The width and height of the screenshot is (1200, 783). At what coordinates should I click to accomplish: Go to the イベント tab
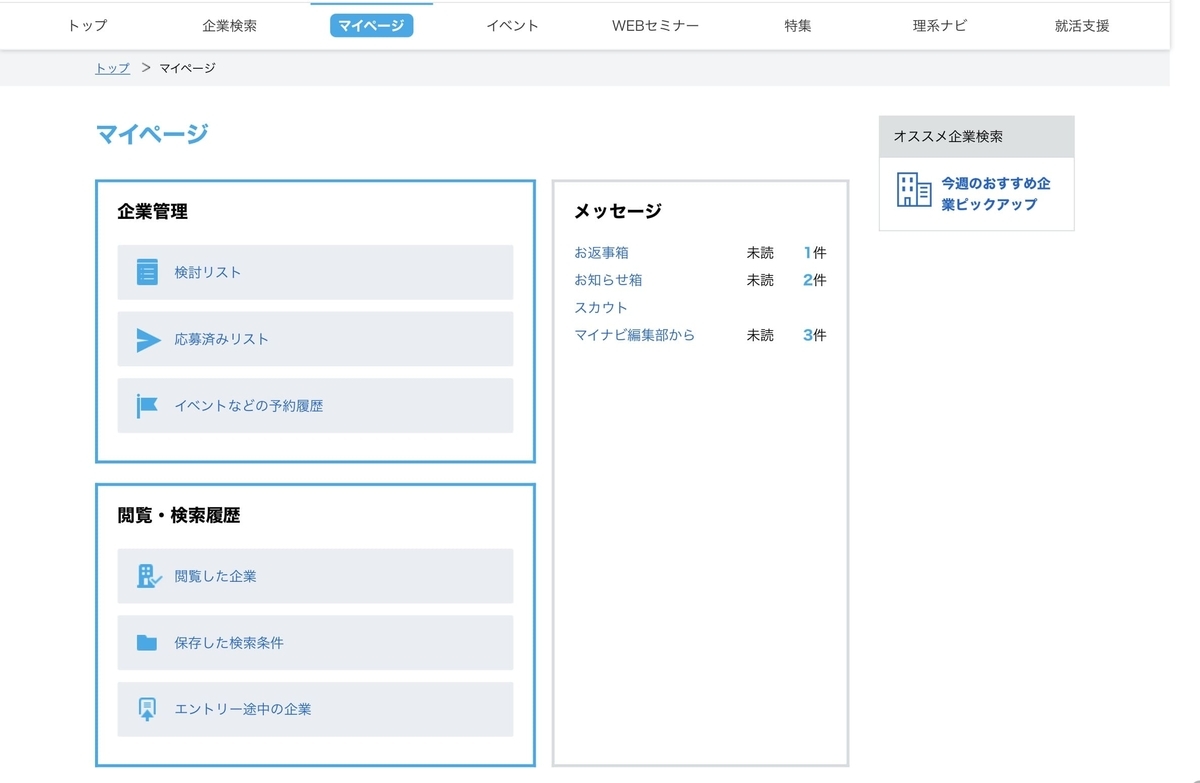513,26
